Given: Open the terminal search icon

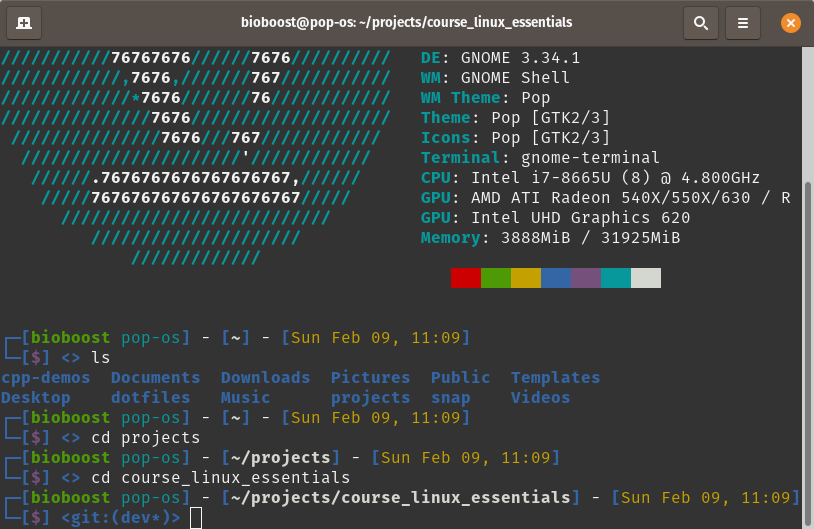Looking at the screenshot, I should coord(701,23).
